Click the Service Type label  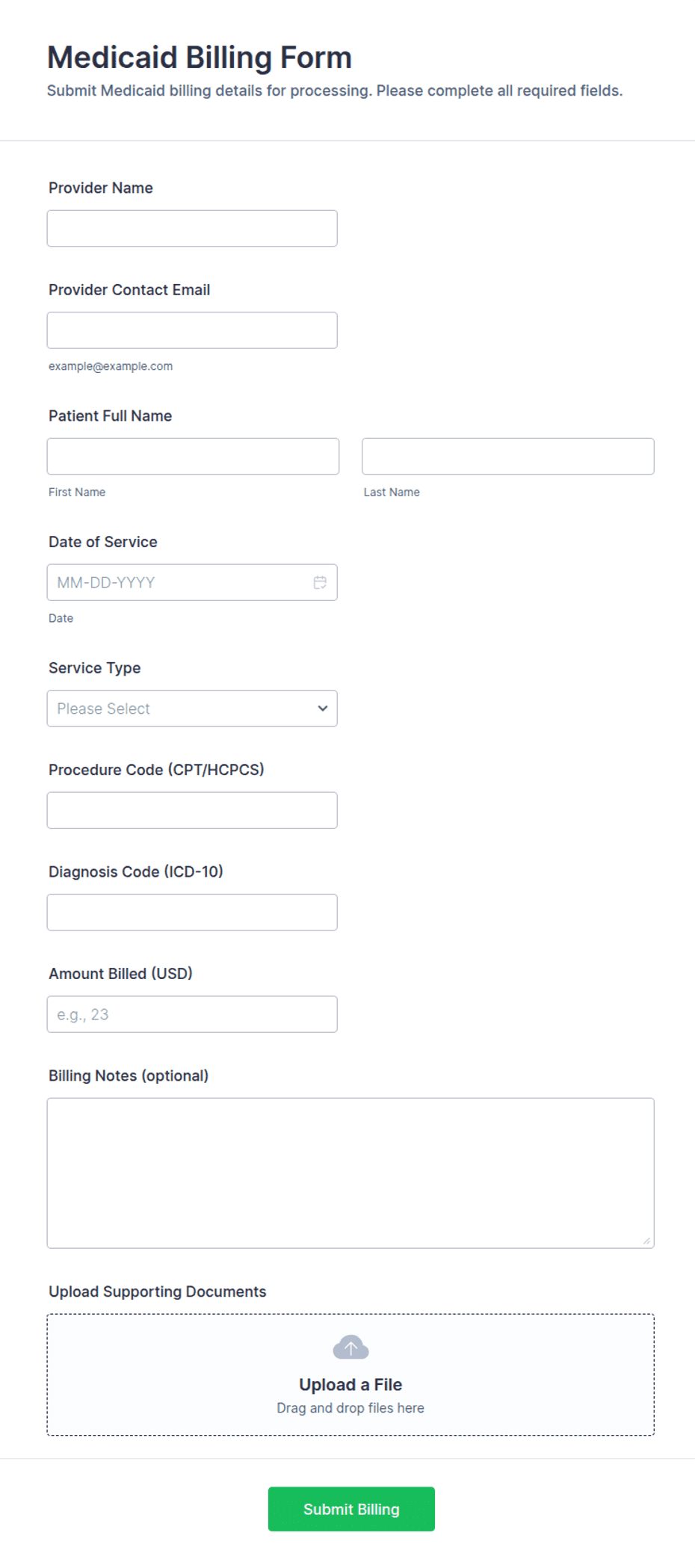point(95,667)
